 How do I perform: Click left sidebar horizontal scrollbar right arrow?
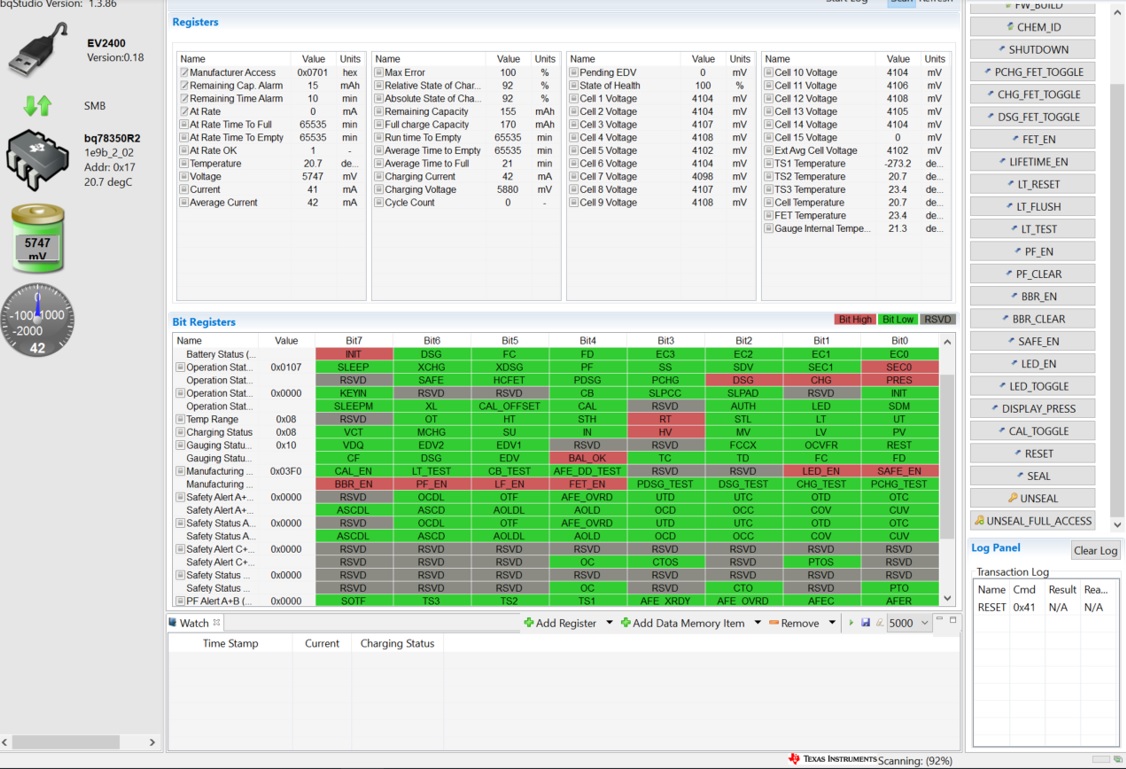click(x=152, y=742)
